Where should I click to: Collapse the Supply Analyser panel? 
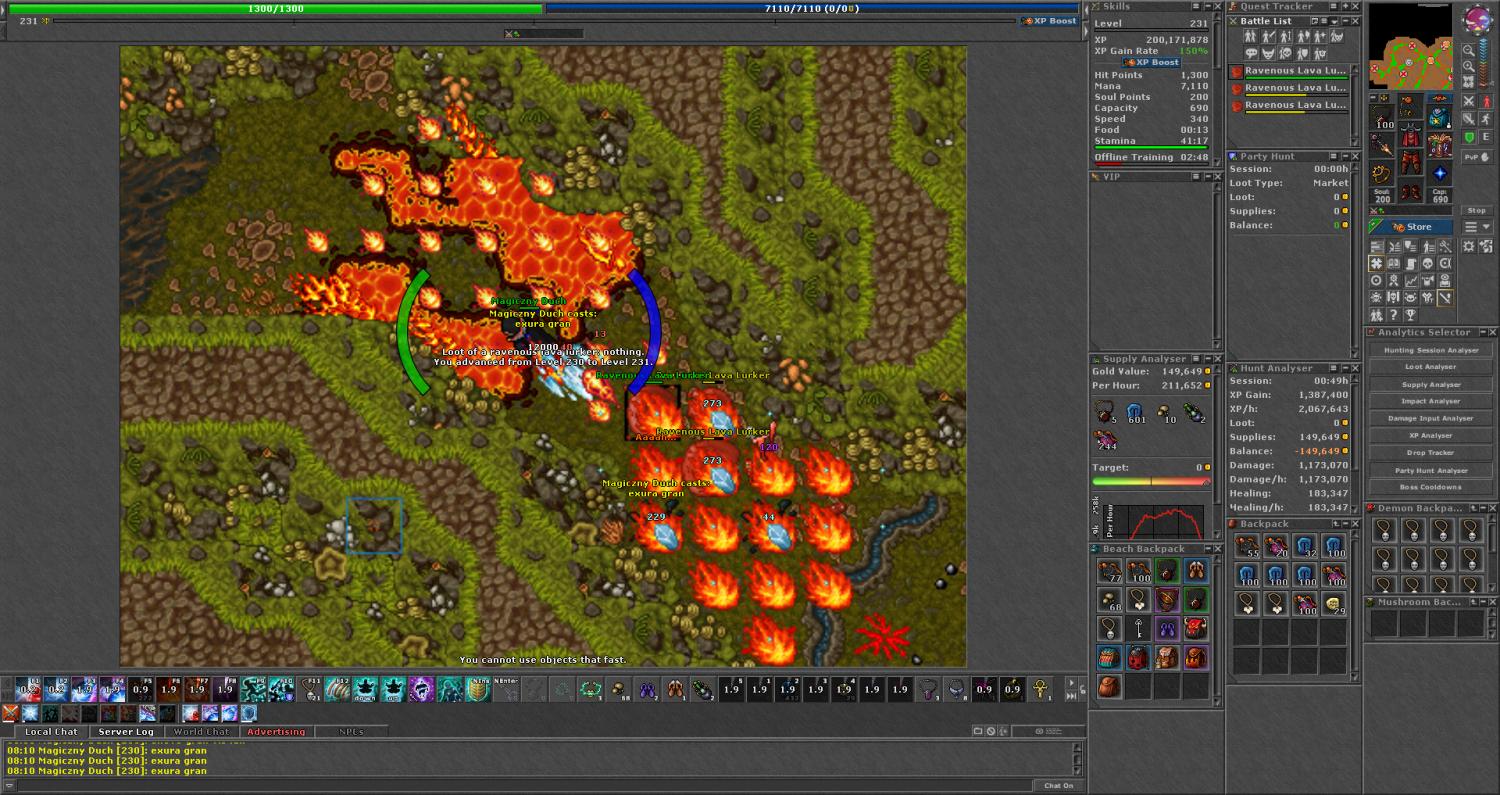pos(1206,359)
